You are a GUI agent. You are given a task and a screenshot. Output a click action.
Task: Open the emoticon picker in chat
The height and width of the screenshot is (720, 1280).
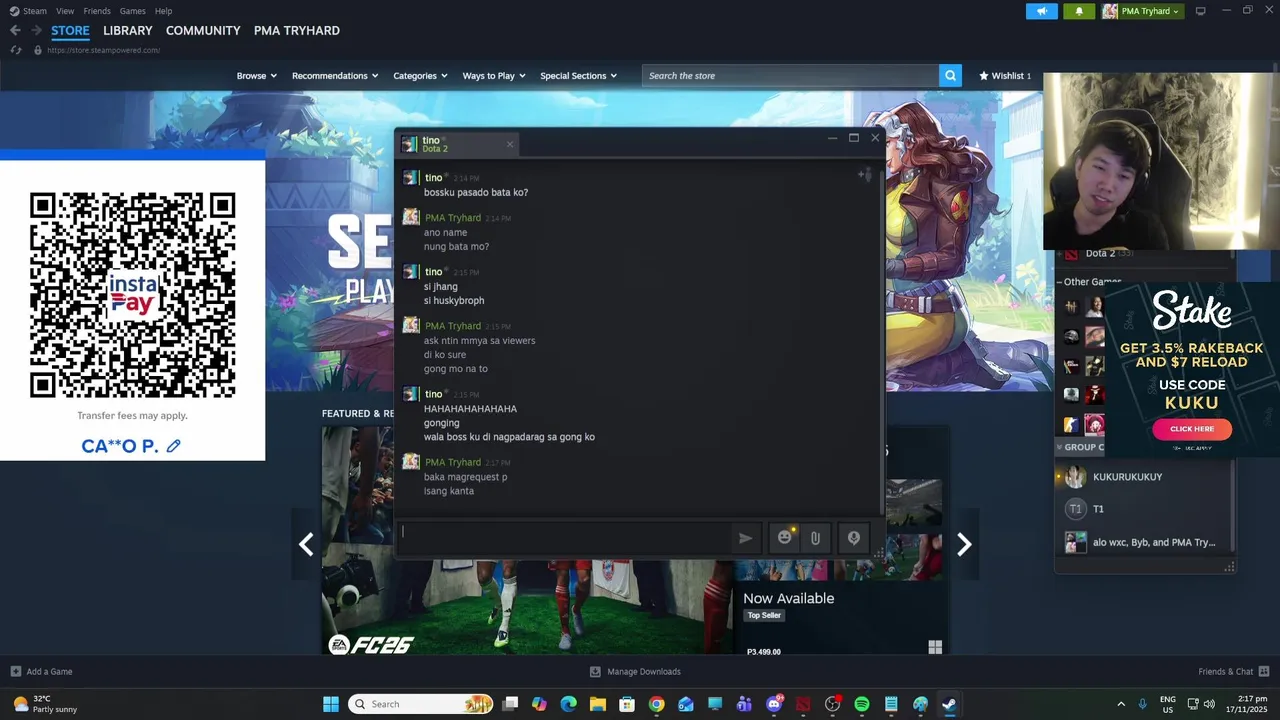coord(785,538)
